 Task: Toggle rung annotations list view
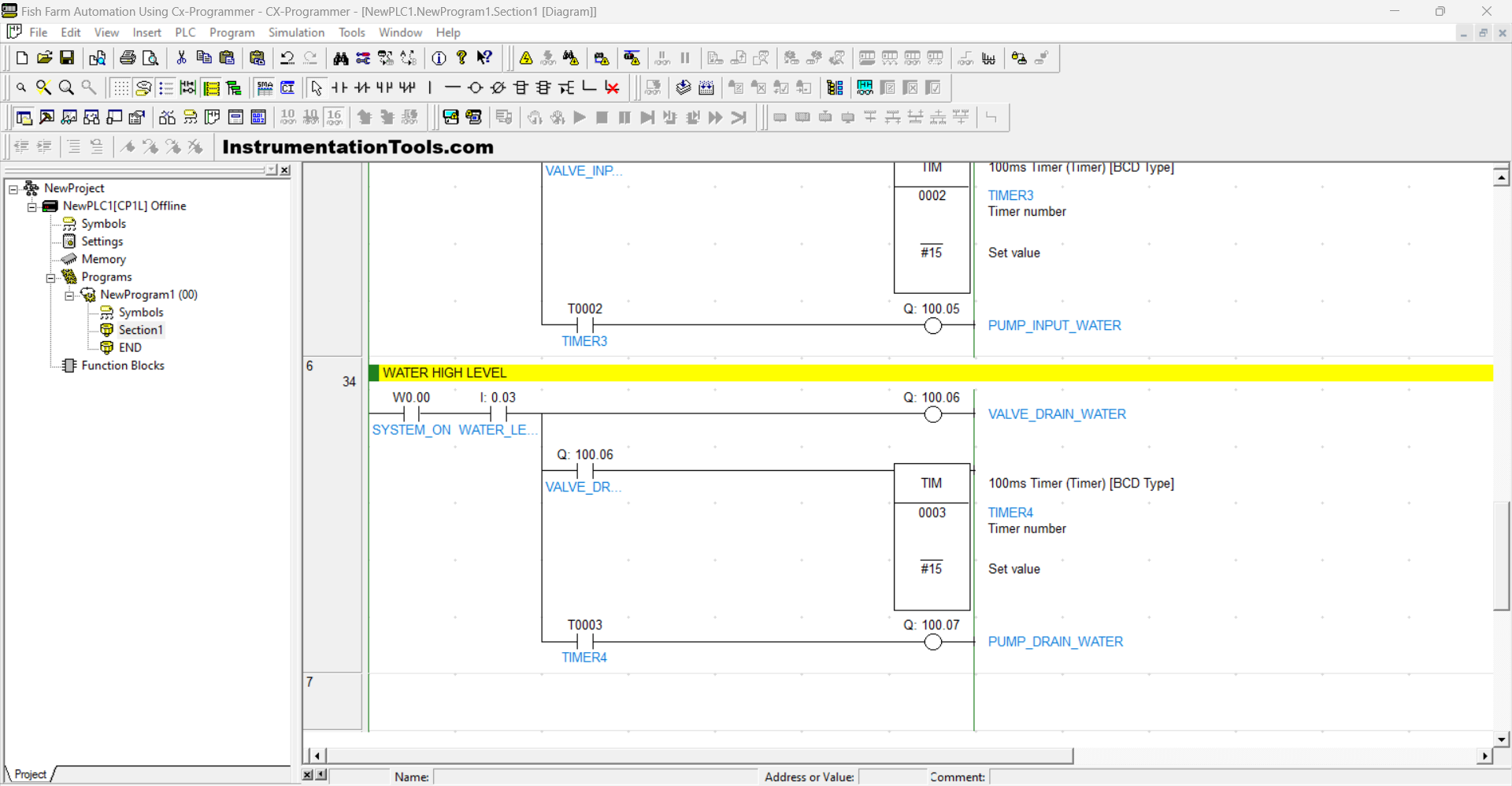pyautogui.click(x=166, y=87)
